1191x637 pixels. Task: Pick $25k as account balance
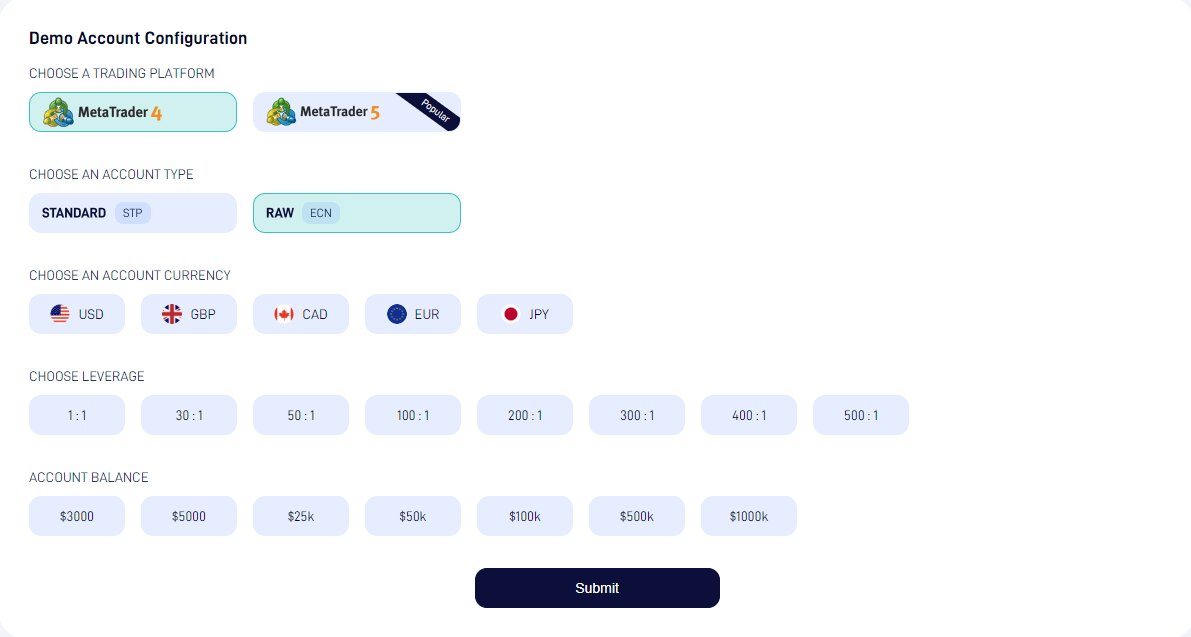(x=301, y=516)
